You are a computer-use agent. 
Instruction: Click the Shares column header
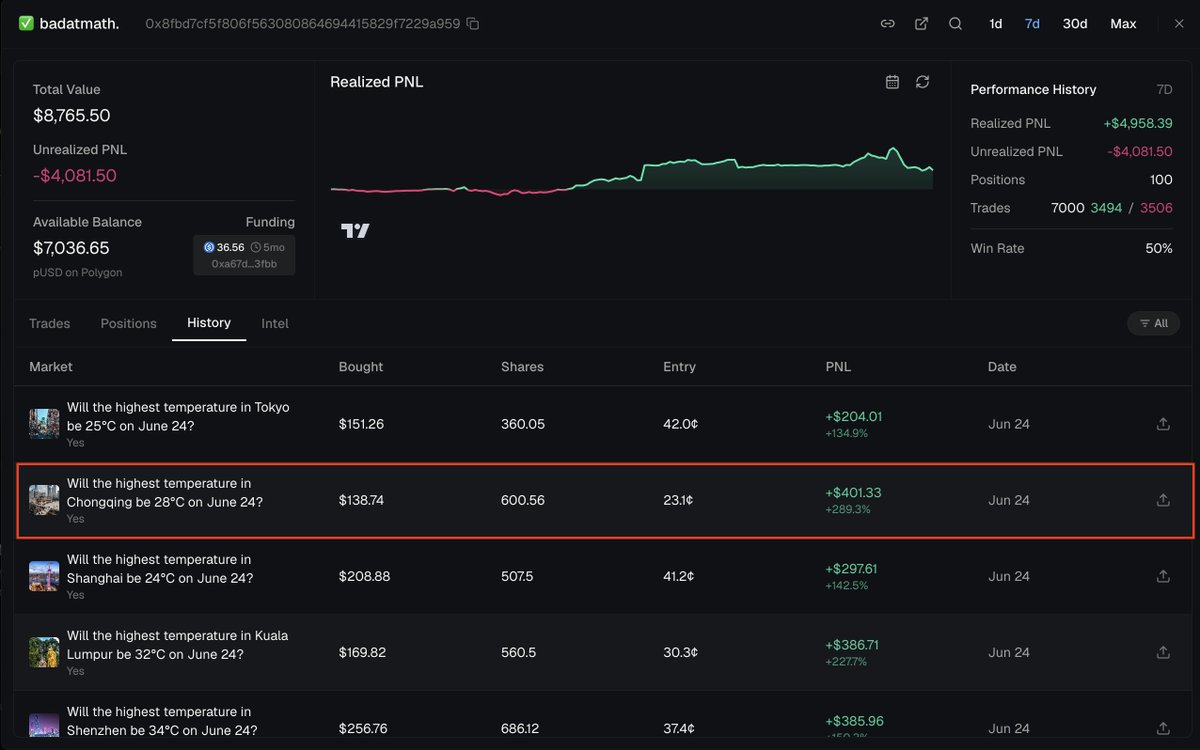pyautogui.click(x=522, y=367)
